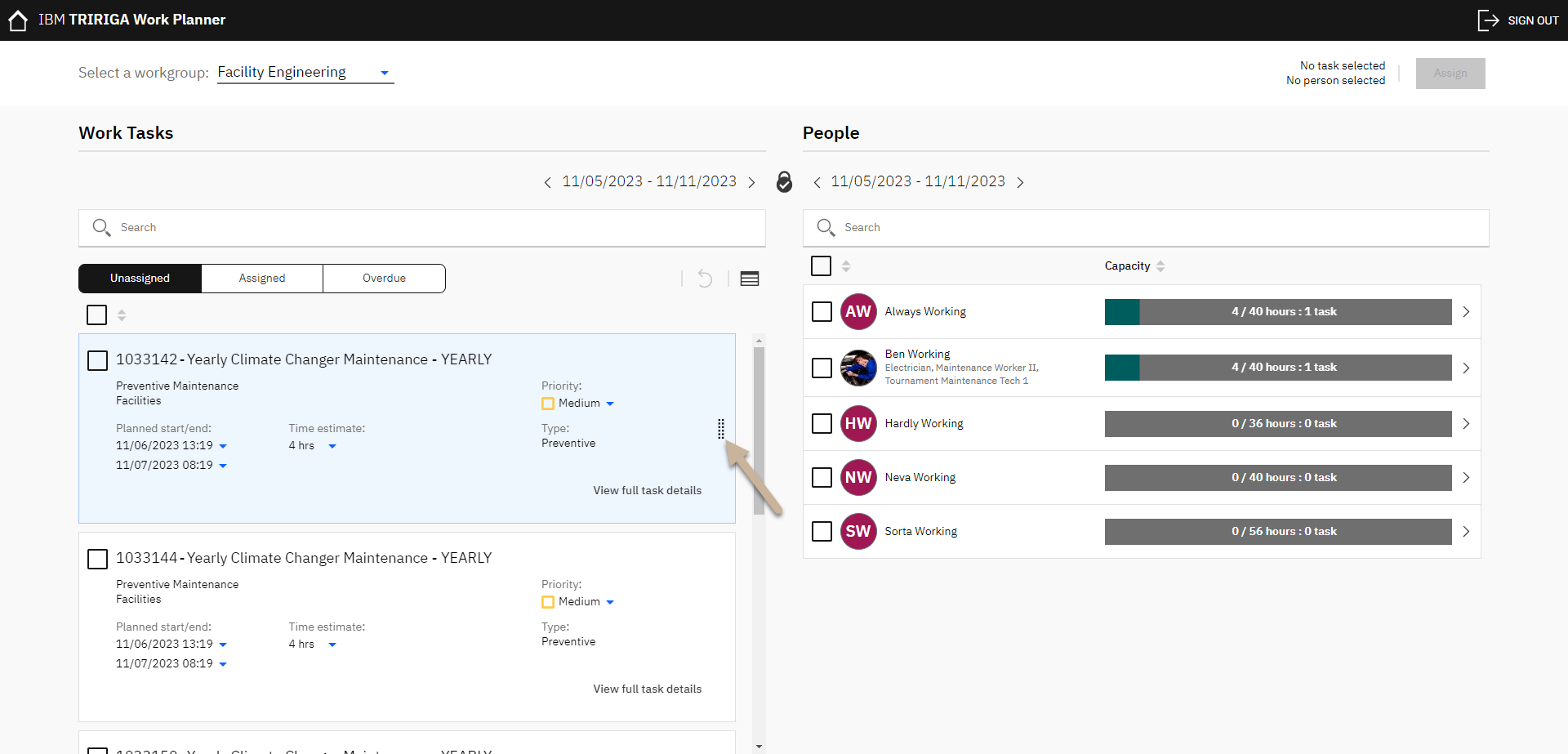
Task: View full task details for 1033144
Action: click(x=648, y=689)
